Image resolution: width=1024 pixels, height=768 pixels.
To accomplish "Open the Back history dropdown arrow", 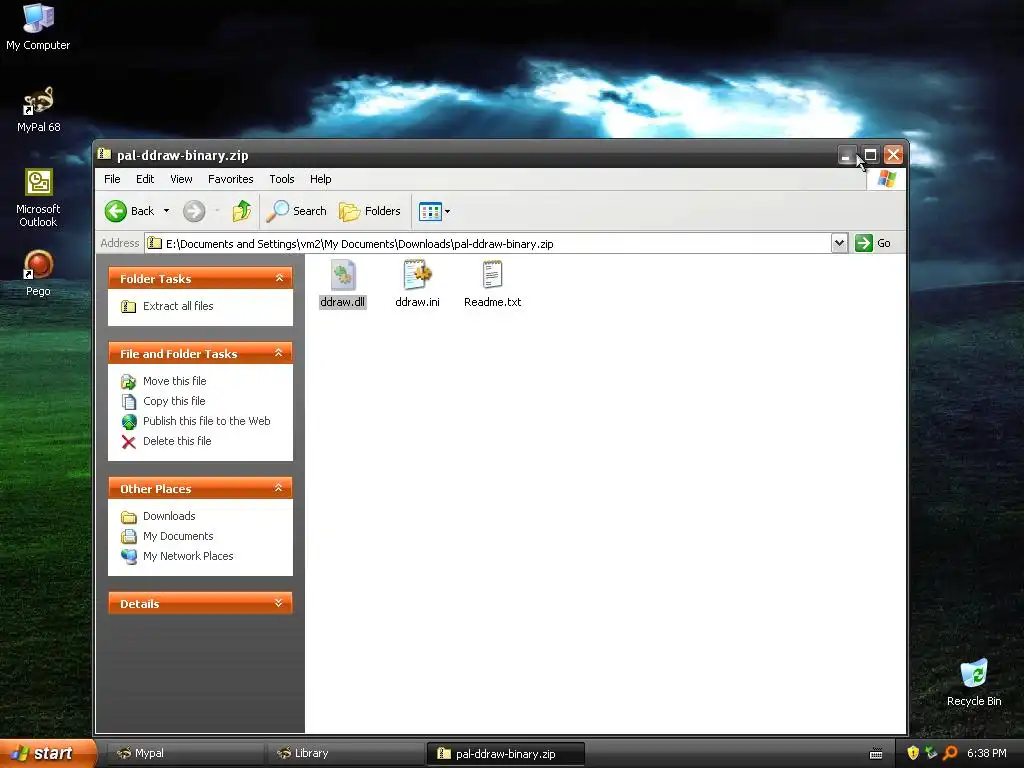I will click(x=167, y=211).
